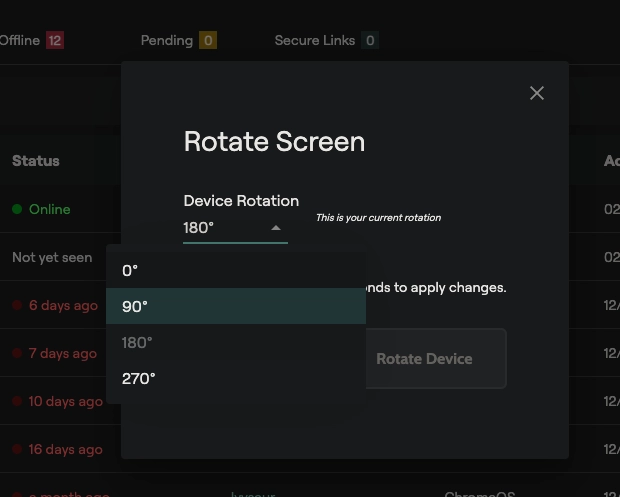The height and width of the screenshot is (497, 620).
Task: Select the Not yet seen device row
Action: 52,257
